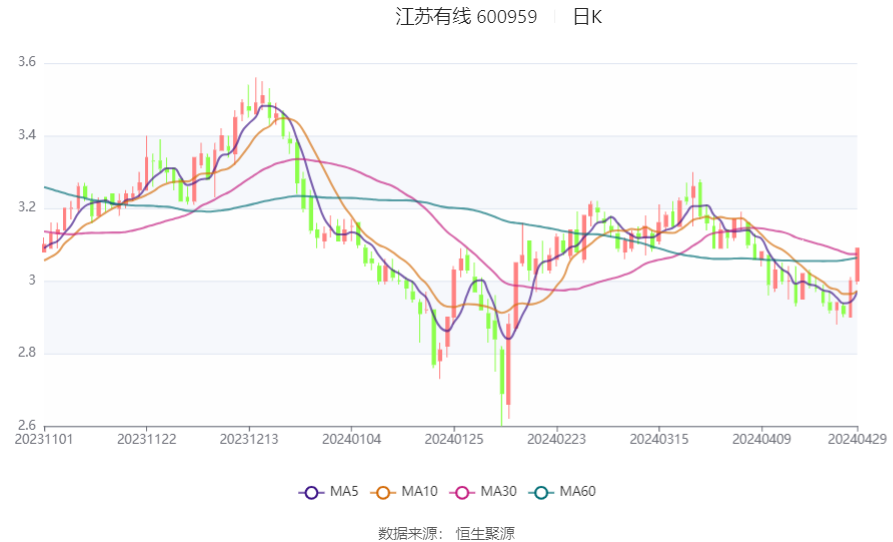This screenshot has height=542, width=893.
Task: Click the x-axis date 20231101
Action: tap(44, 440)
